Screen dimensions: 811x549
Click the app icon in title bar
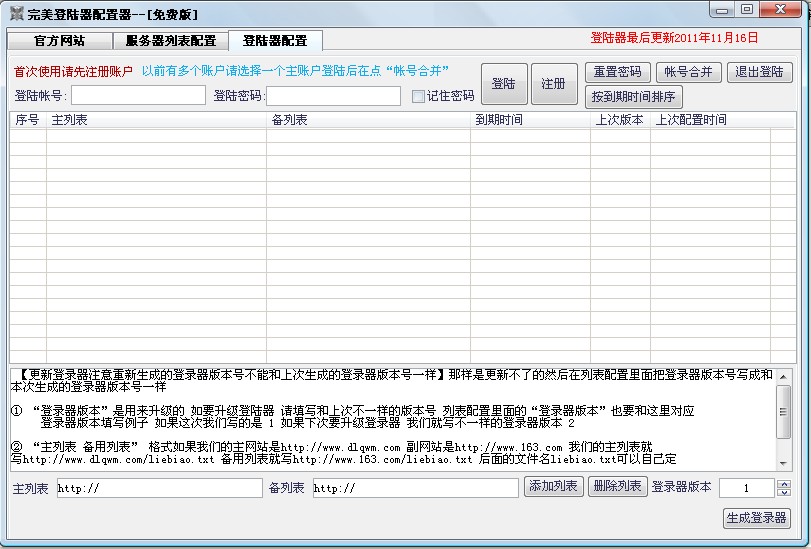(16, 14)
